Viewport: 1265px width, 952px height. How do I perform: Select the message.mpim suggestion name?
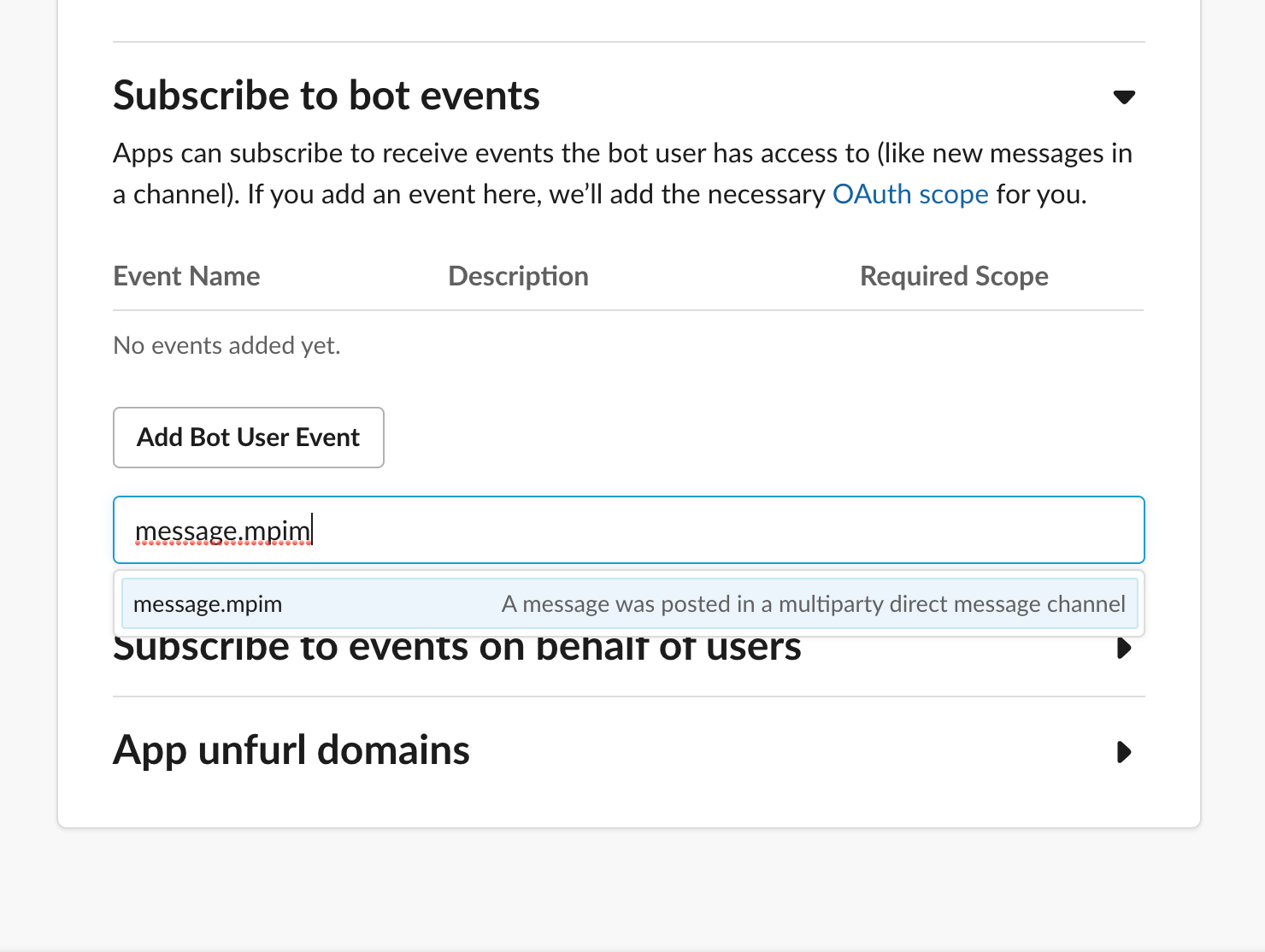pyautogui.click(x=208, y=604)
